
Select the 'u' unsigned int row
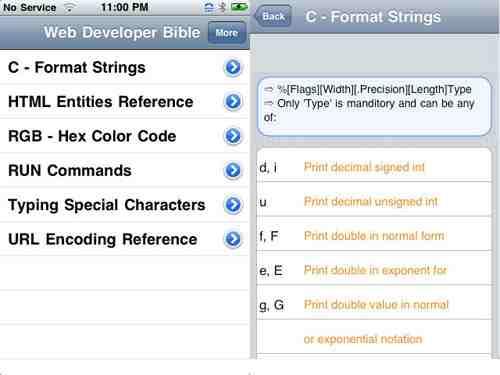click(x=374, y=199)
